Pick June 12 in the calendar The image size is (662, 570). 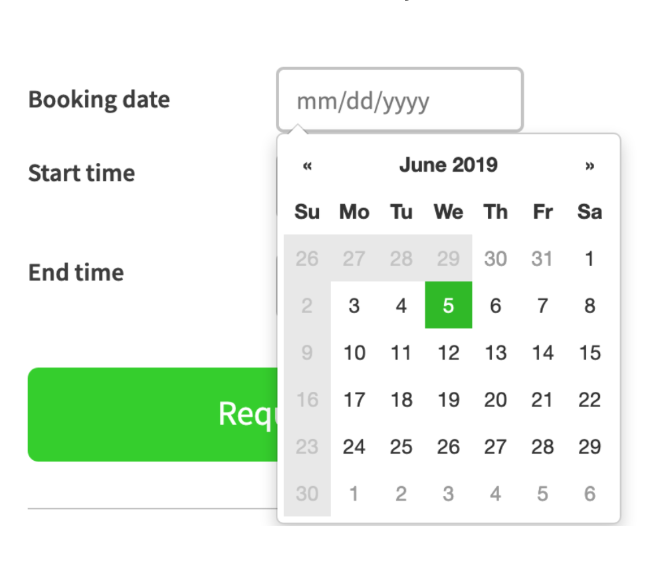448,353
